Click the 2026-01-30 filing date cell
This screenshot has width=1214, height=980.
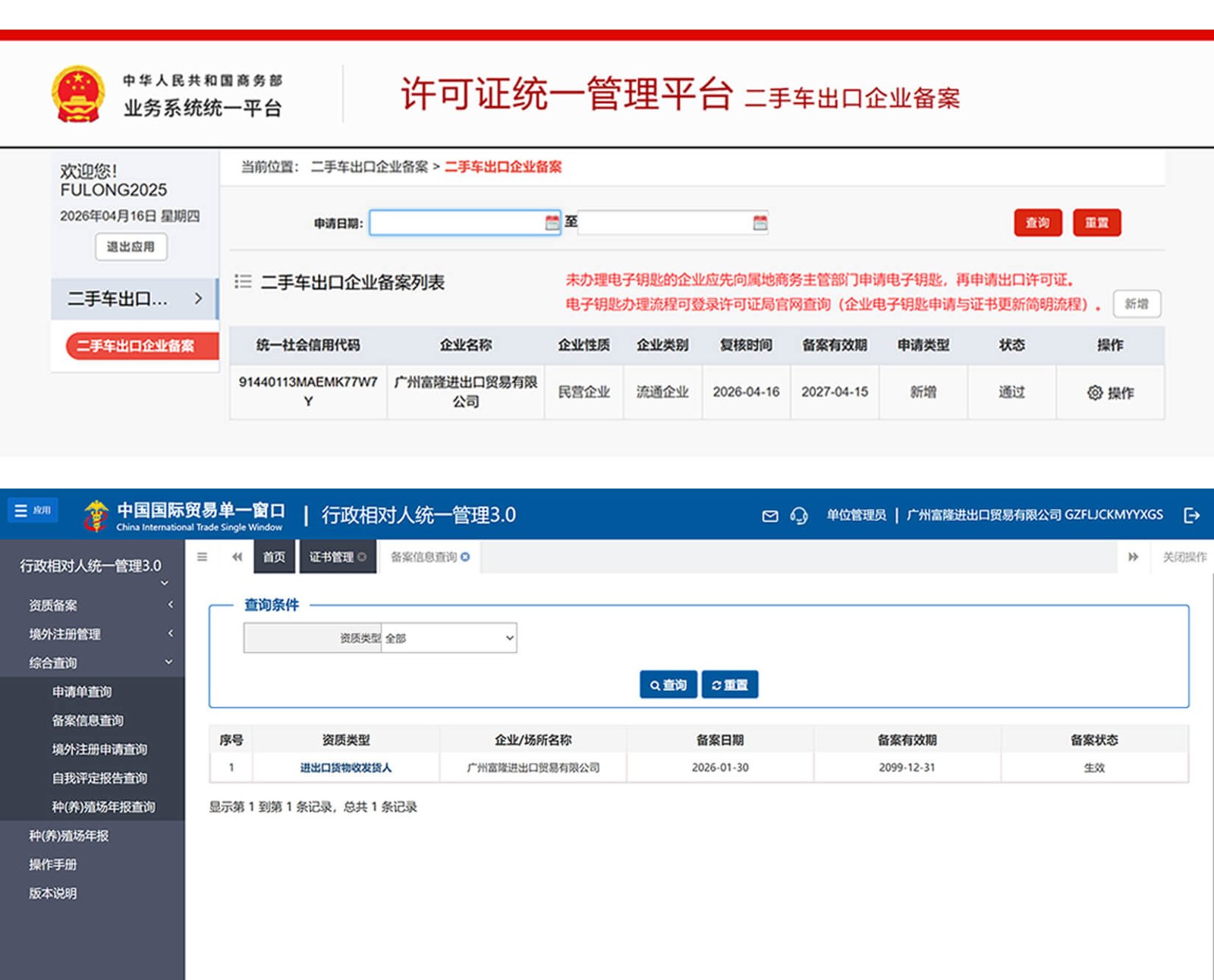[720, 768]
